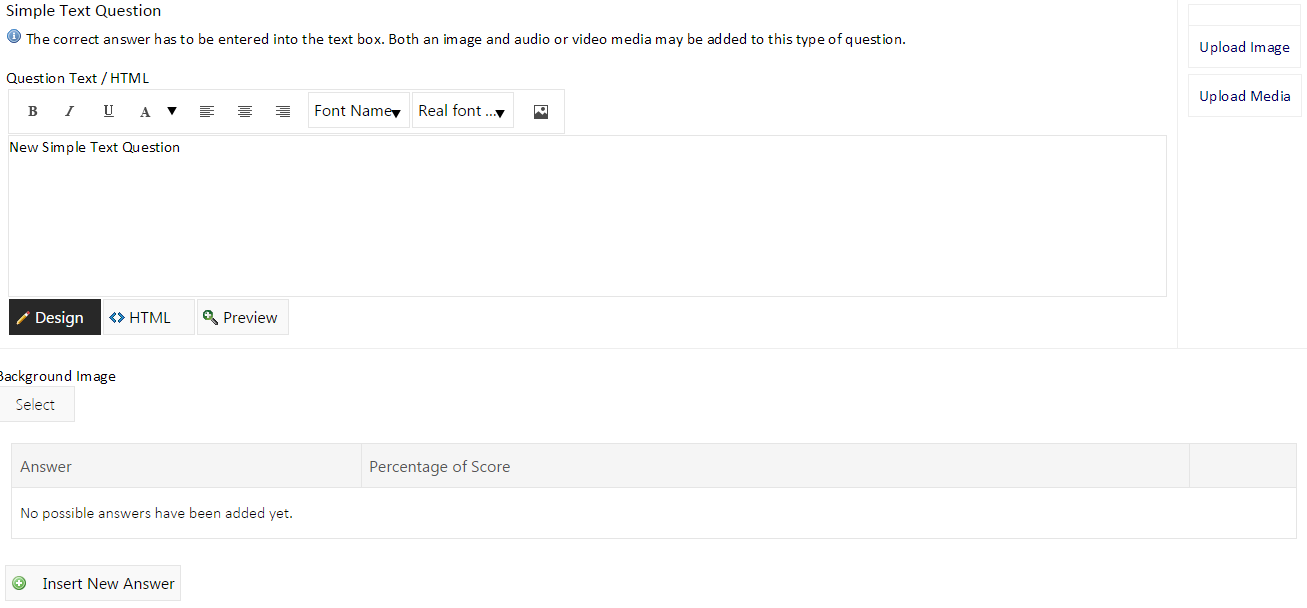
Task: Right-align the question text
Action: coord(283,111)
